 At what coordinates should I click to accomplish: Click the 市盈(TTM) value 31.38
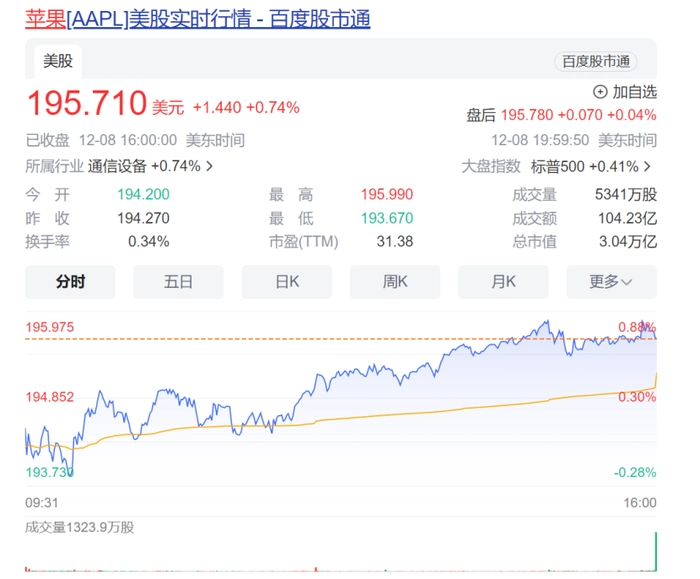(x=395, y=241)
